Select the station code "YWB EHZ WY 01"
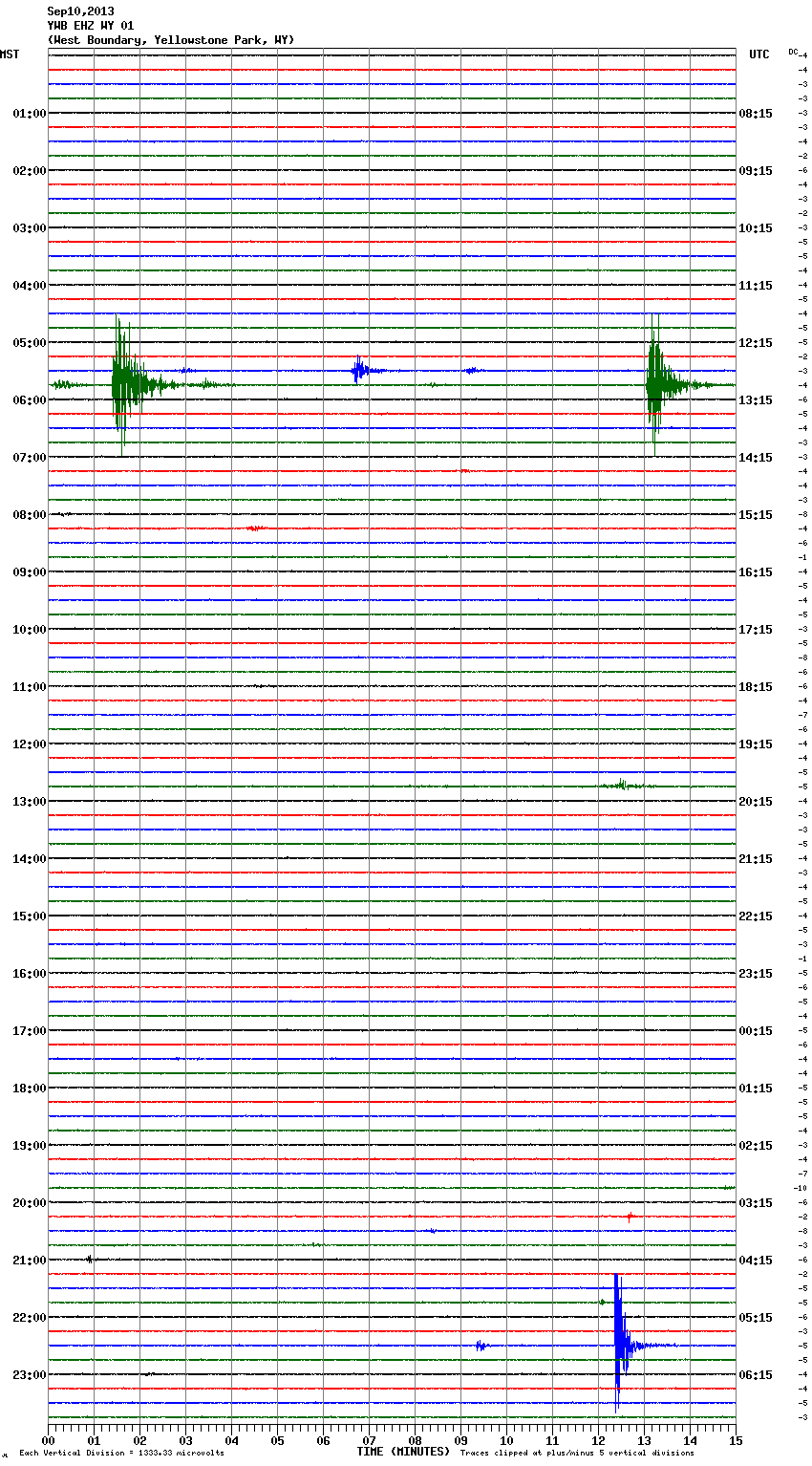The image size is (812, 1466). click(x=91, y=26)
